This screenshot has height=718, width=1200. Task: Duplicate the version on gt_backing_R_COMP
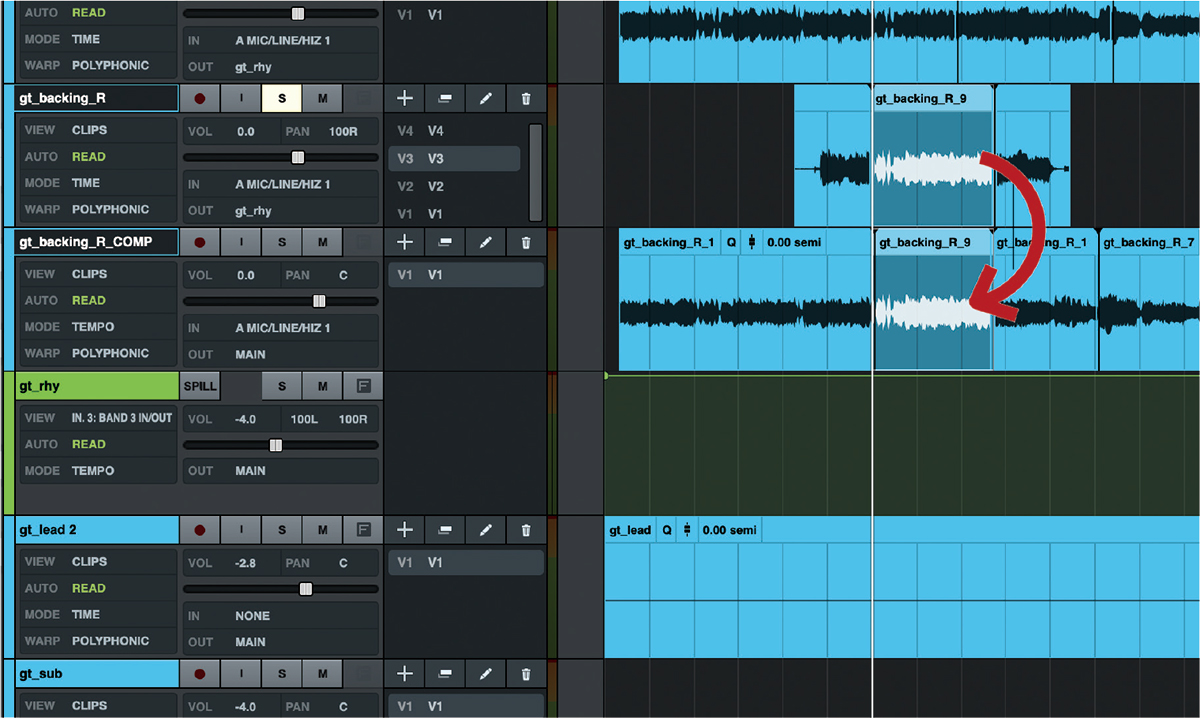click(x=445, y=242)
